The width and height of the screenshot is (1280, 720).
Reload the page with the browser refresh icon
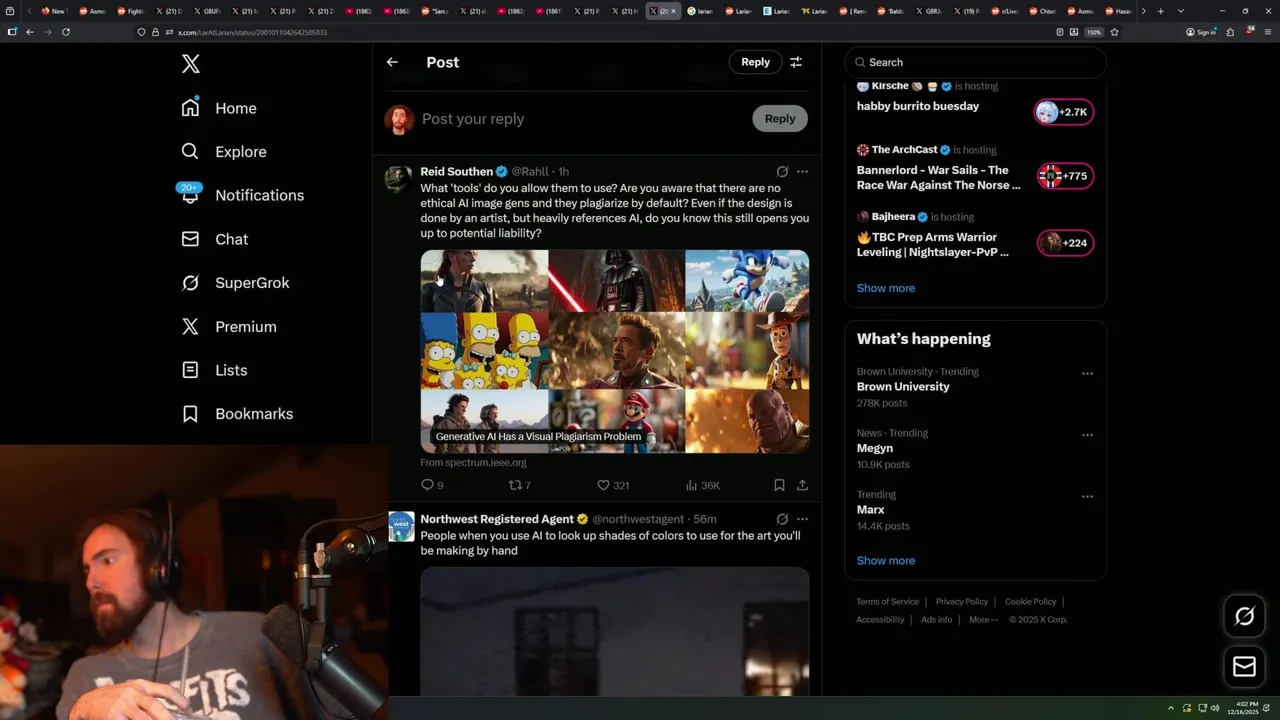pos(66,32)
